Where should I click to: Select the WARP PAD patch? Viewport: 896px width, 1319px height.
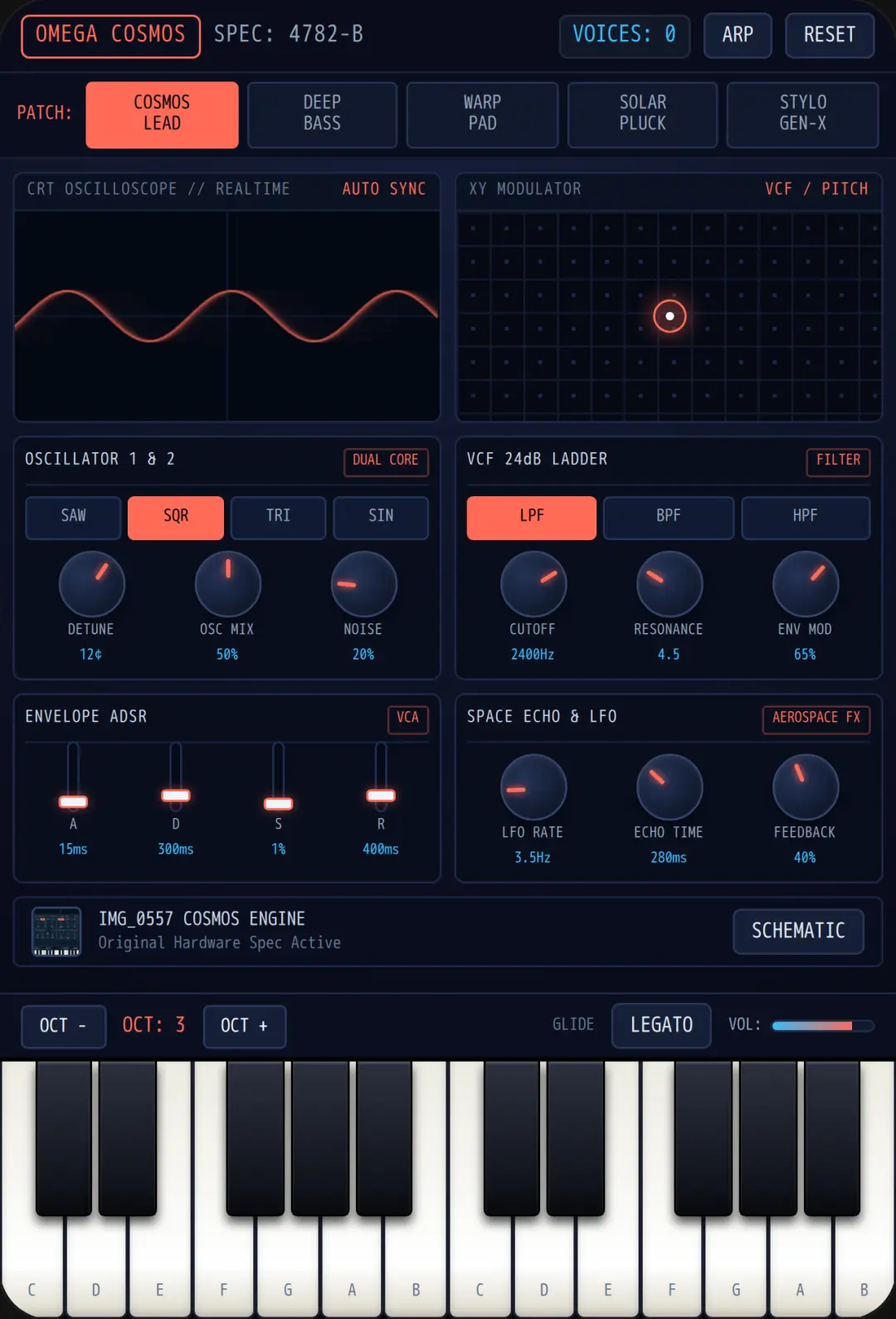point(482,114)
